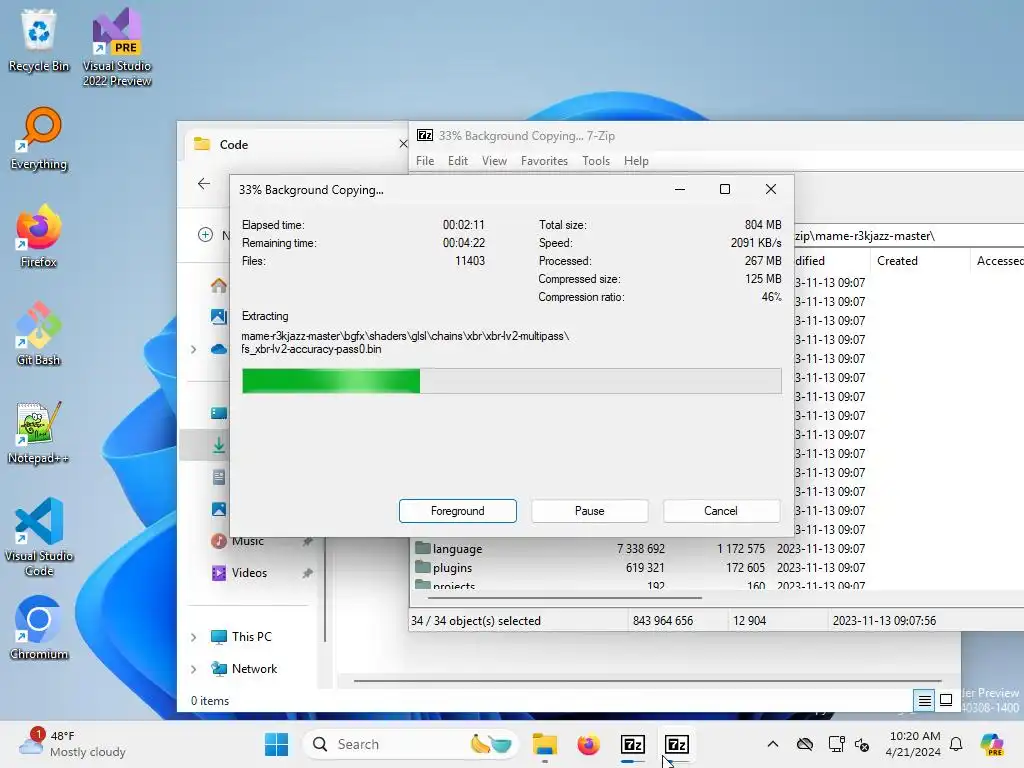Open Visual Studio Code shortcut
1024x768 pixels.
click(x=39, y=537)
